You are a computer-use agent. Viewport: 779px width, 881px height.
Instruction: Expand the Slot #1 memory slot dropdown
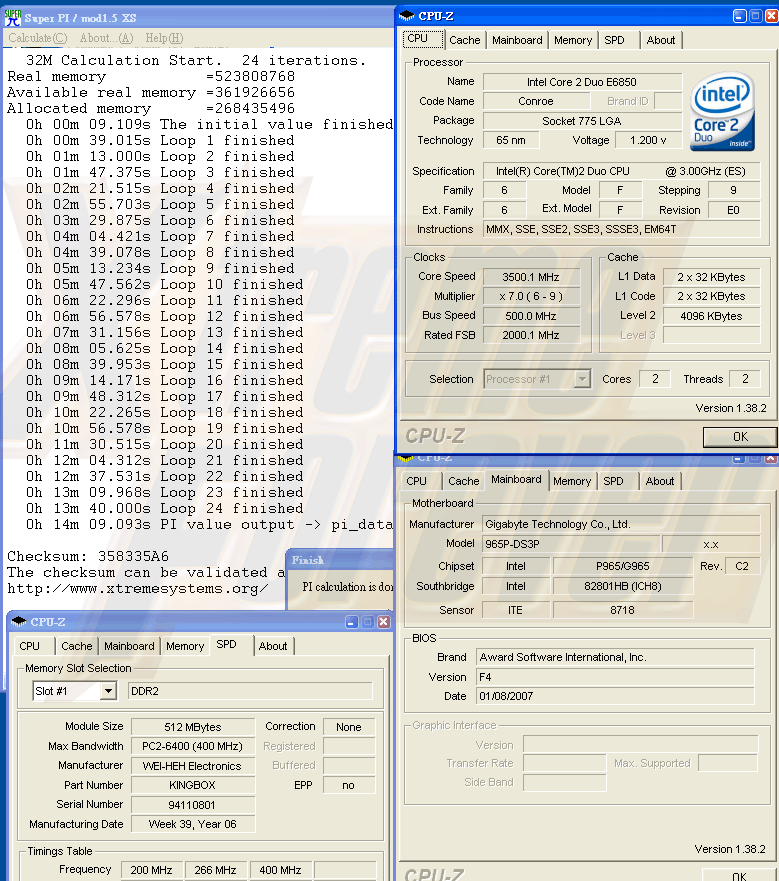(x=108, y=691)
